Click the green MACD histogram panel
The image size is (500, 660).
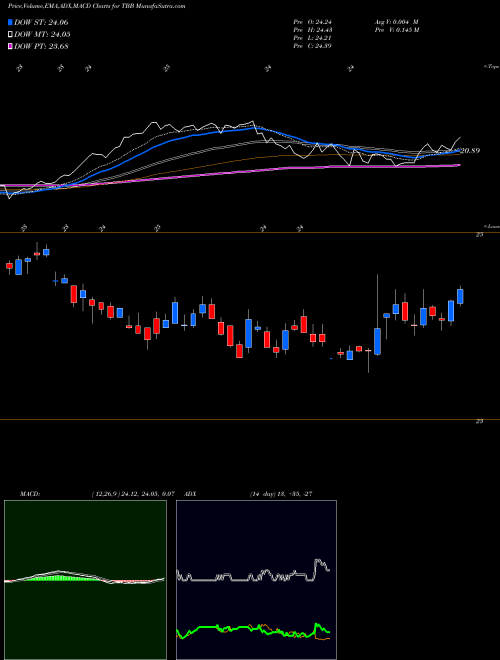(x=85, y=580)
